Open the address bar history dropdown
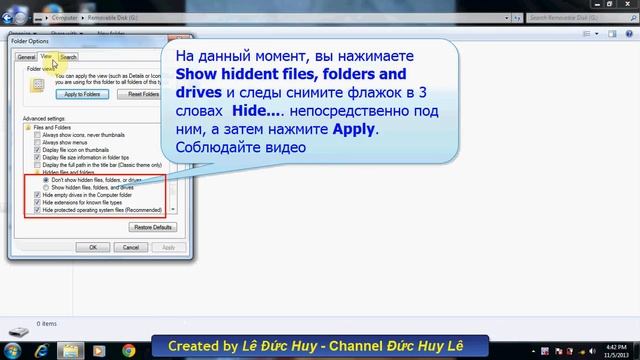This screenshot has height=360, width=640. 507,18
